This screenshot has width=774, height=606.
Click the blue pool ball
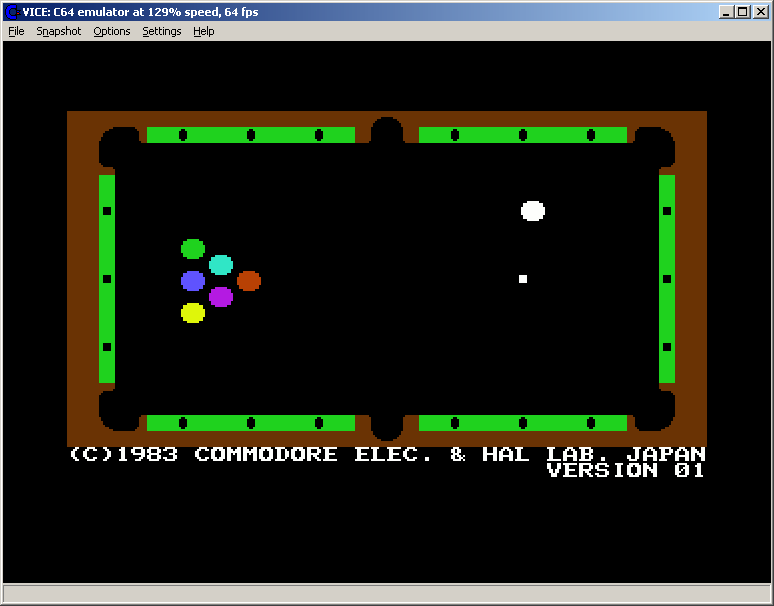(x=193, y=281)
